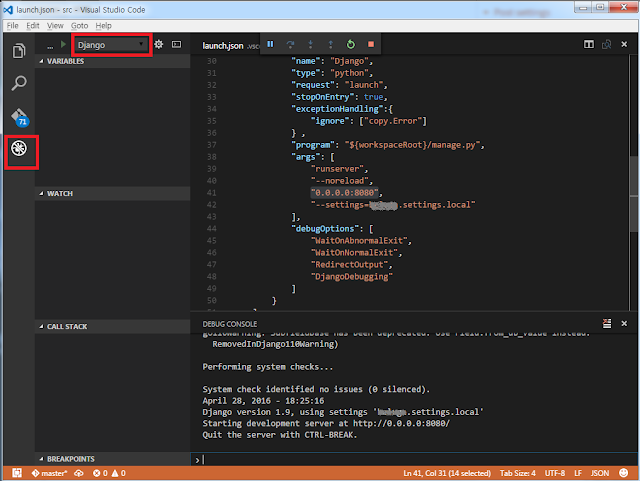The height and width of the screenshot is (481, 640).
Task: Click the ellipsis beside debug play button
Action: pyautogui.click(x=50, y=47)
